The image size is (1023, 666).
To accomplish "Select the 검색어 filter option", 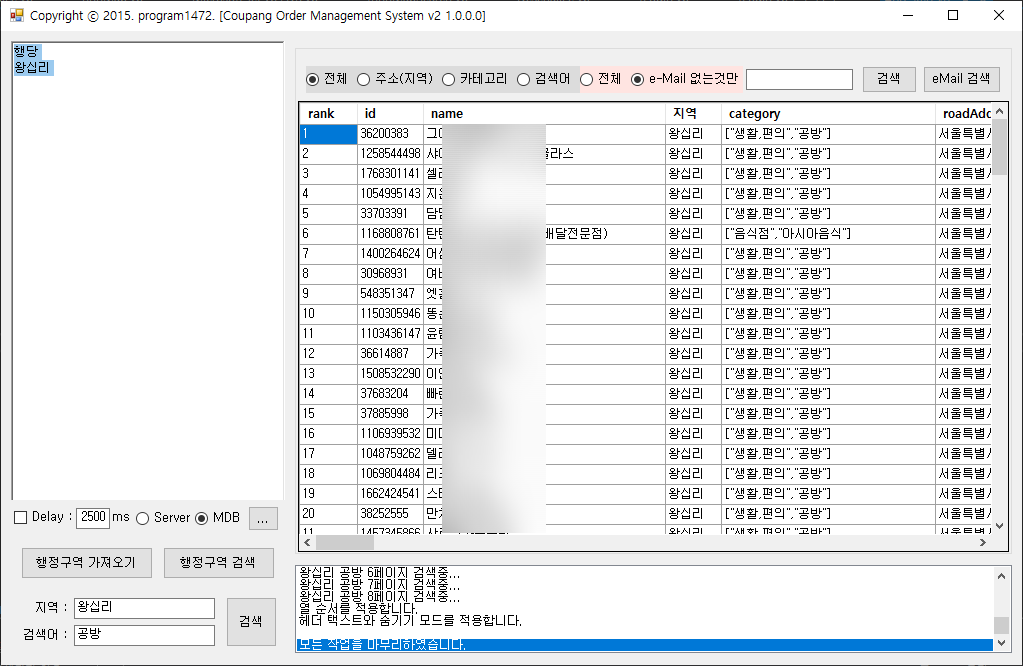I will pyautogui.click(x=525, y=79).
